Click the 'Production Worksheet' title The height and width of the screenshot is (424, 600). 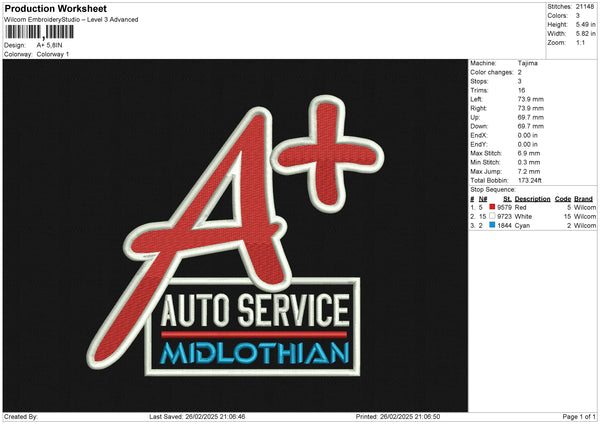point(55,8)
